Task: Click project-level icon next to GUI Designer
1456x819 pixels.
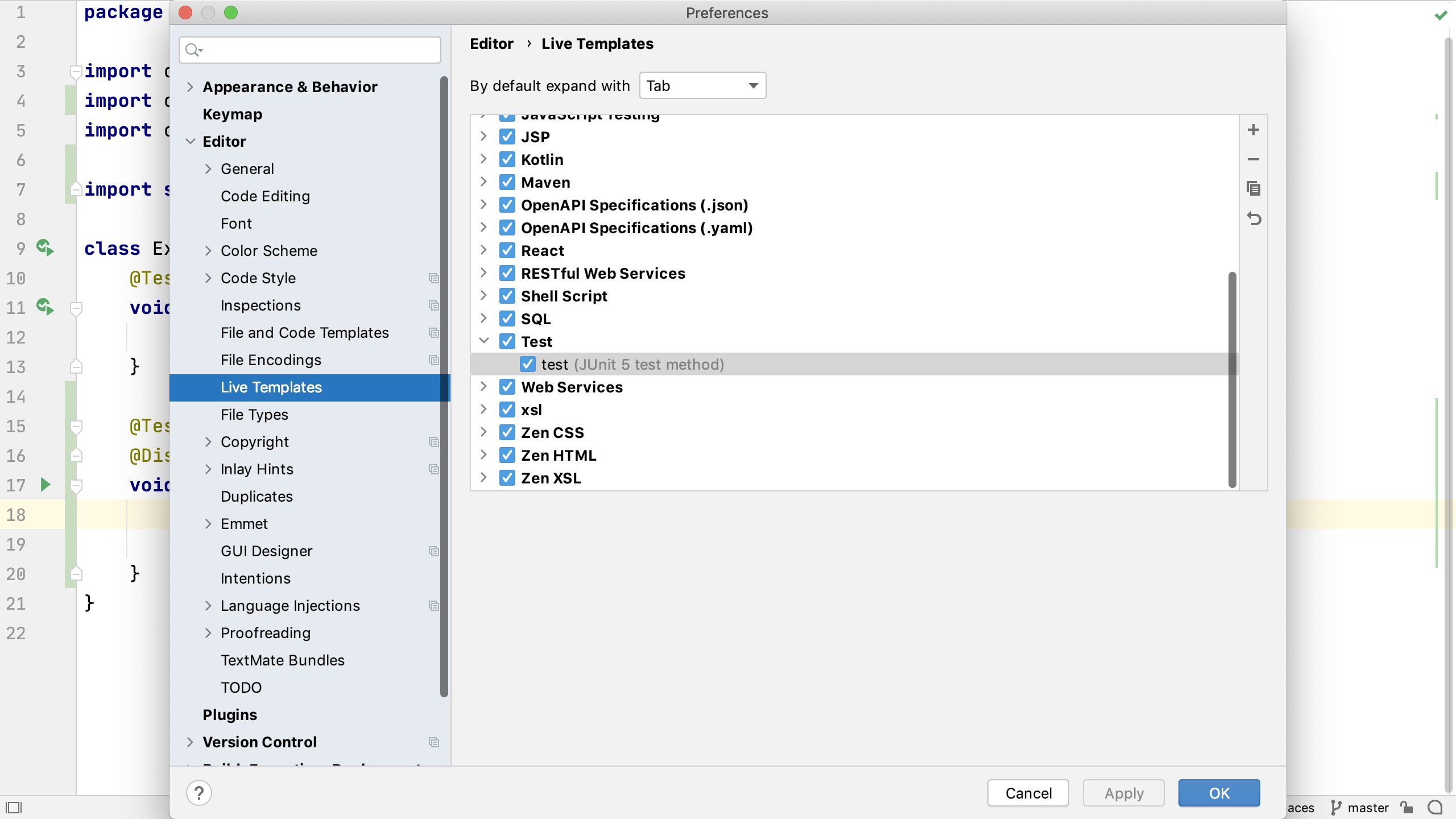Action: tap(434, 551)
